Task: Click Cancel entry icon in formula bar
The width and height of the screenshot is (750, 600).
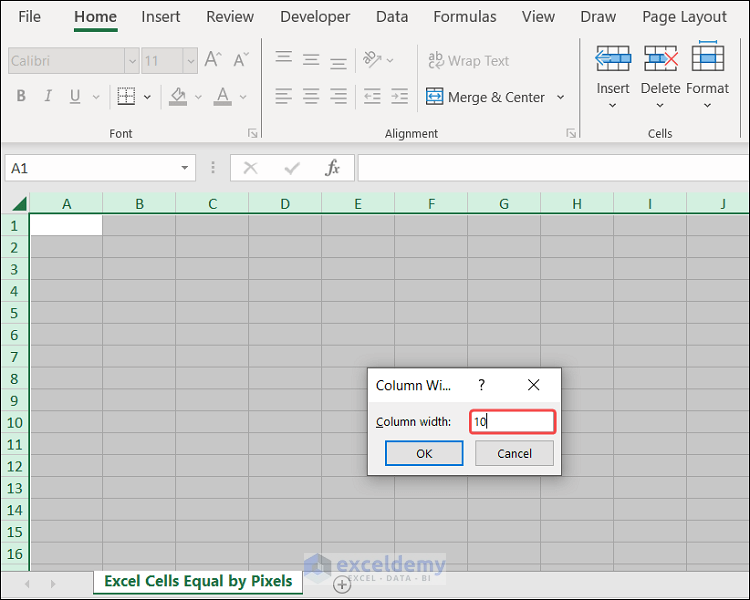Action: pos(250,168)
